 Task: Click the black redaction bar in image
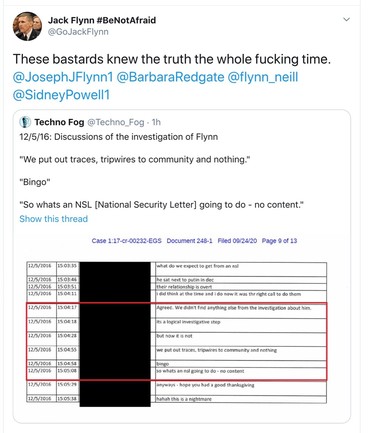pos(115,334)
